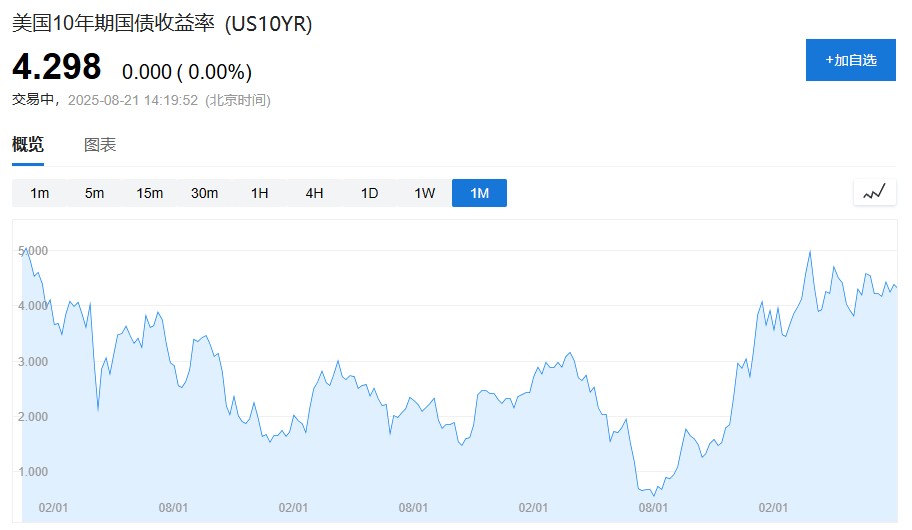Open the 图表 tab
This screenshot has width=912, height=530.
tap(100, 144)
